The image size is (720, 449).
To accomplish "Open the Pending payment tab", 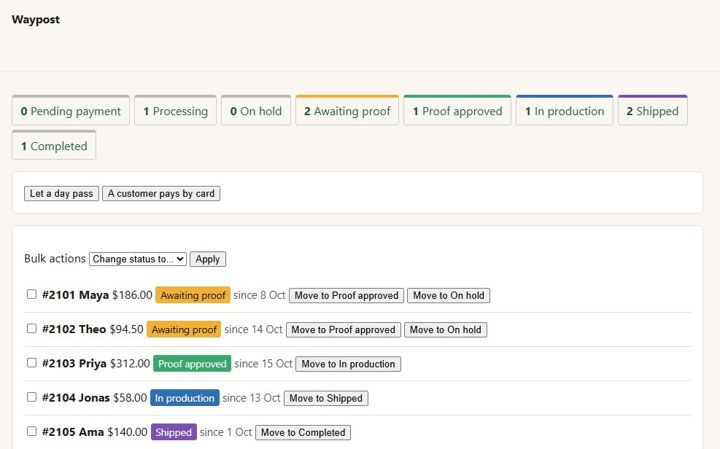I will click(71, 111).
